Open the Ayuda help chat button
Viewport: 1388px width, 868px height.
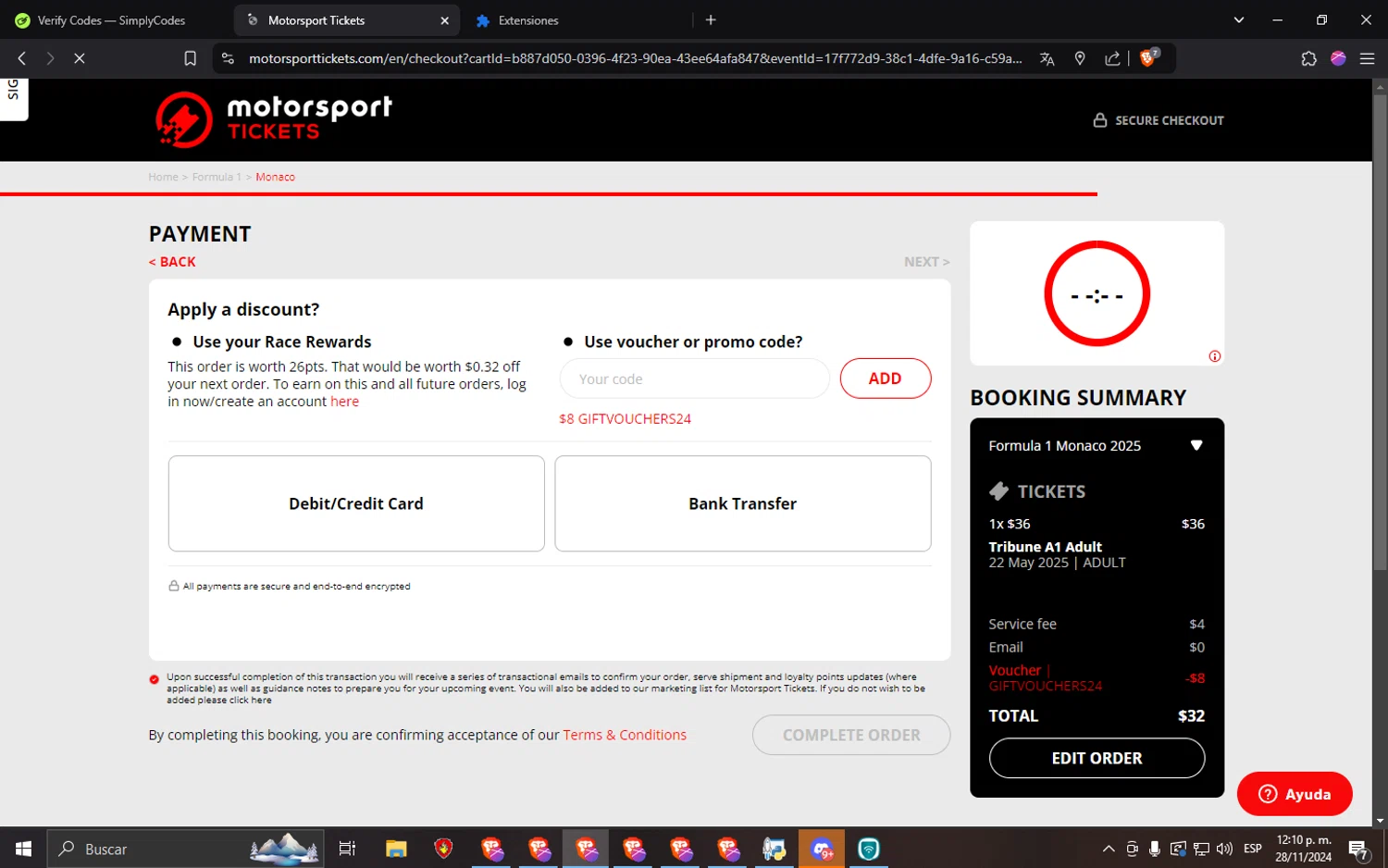point(1295,794)
